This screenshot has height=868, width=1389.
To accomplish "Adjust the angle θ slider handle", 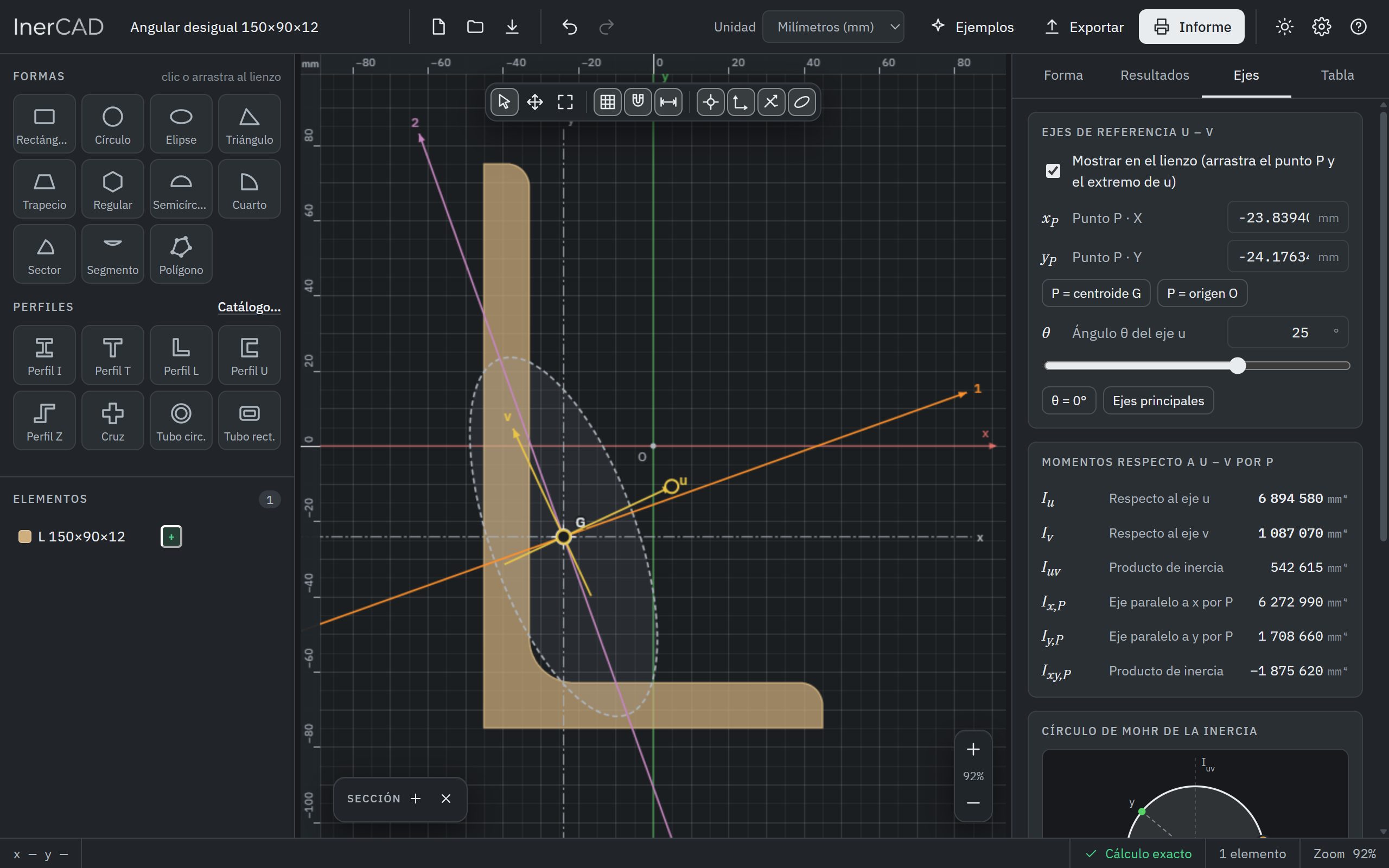I will tap(1238, 366).
